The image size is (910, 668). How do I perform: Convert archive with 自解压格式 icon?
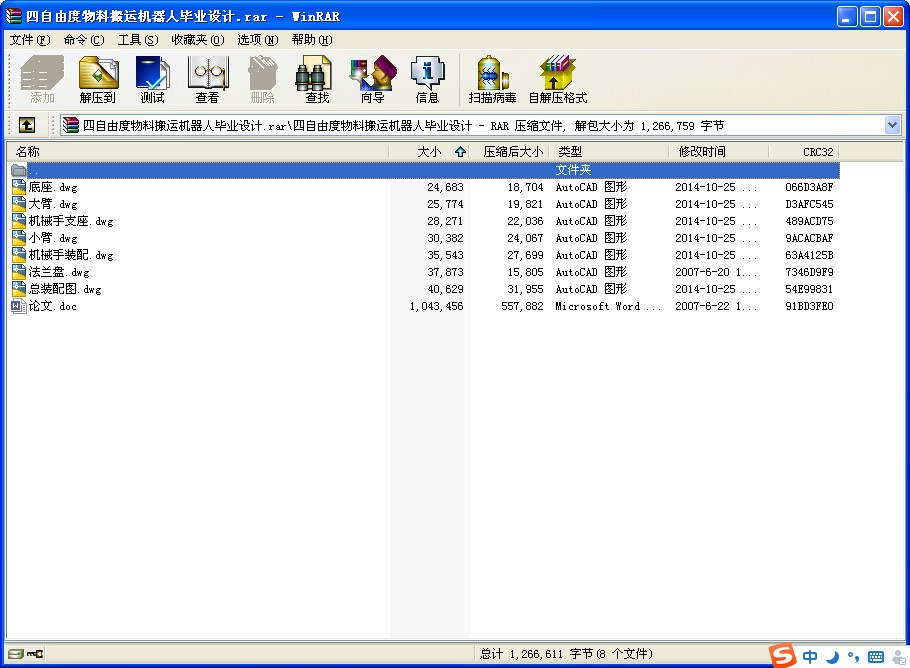(557, 78)
